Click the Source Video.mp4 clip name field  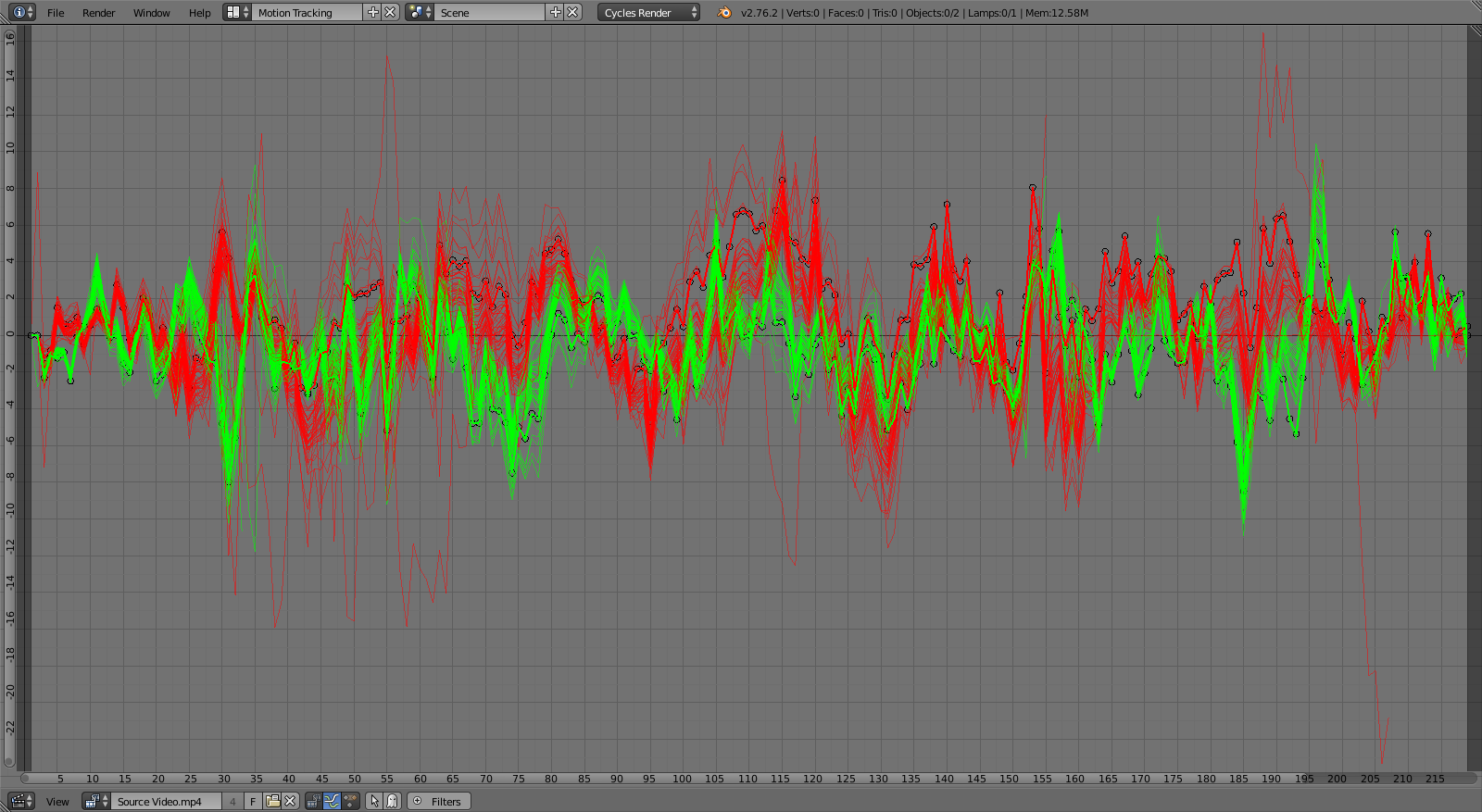(165, 802)
